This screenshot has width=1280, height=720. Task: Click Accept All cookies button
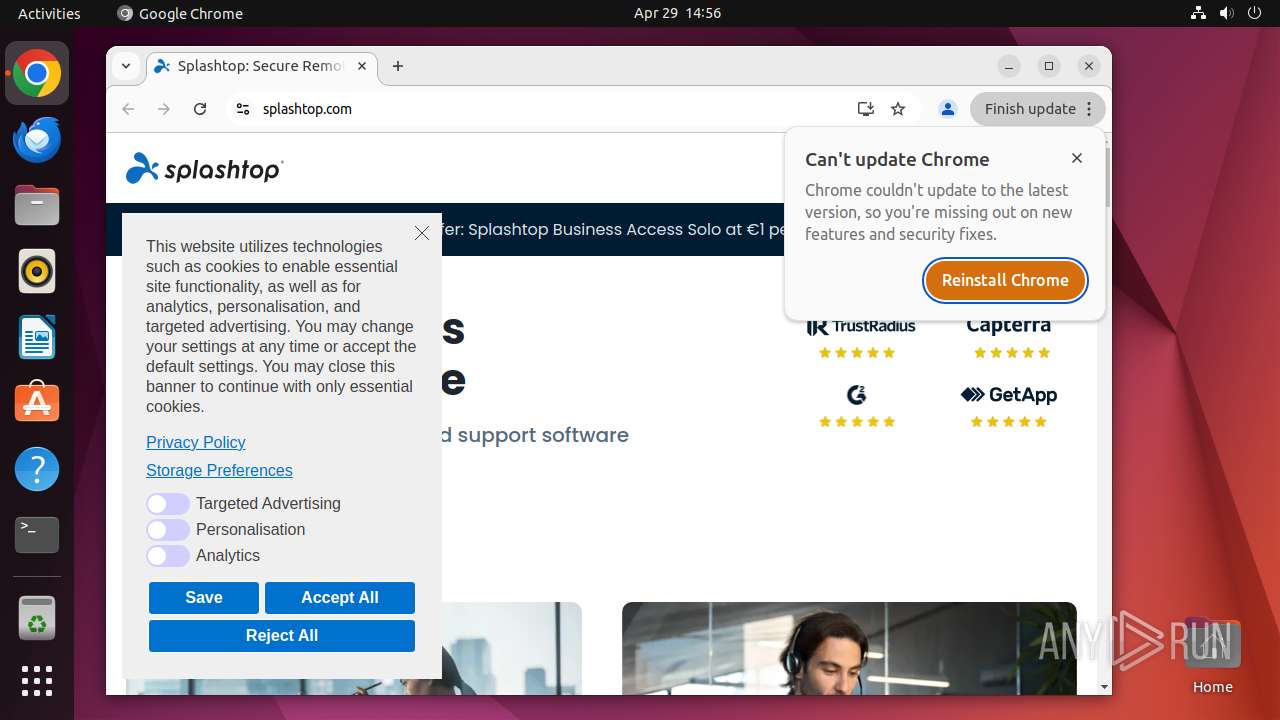340,598
